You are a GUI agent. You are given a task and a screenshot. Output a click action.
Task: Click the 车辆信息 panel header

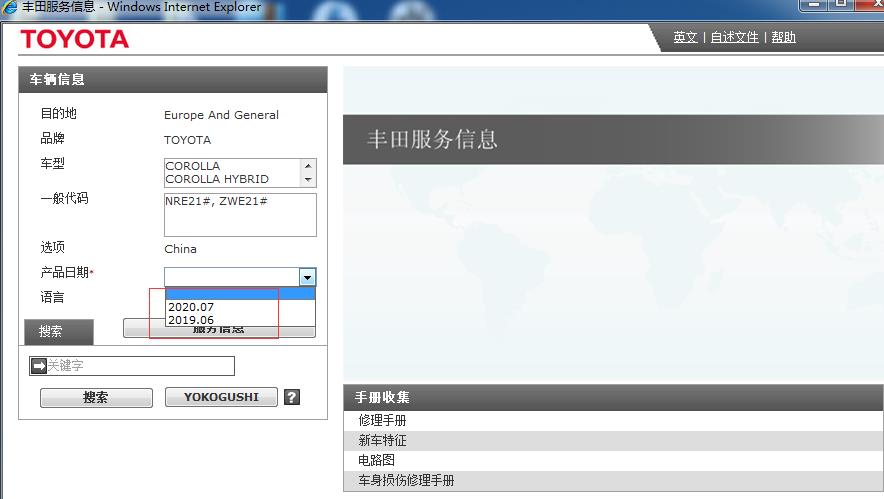pyautogui.click(x=173, y=80)
